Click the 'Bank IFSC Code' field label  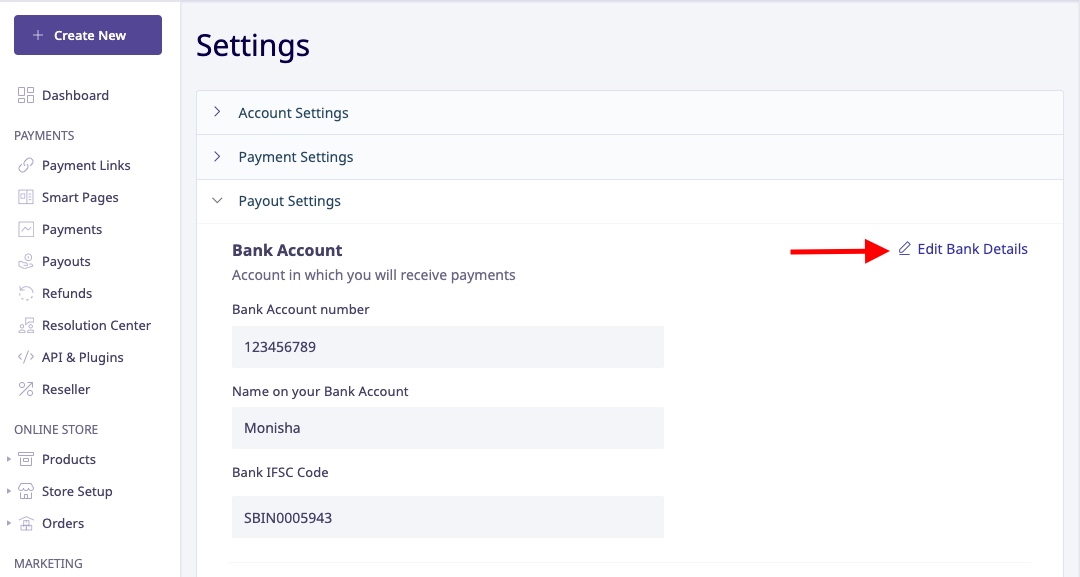click(x=280, y=472)
